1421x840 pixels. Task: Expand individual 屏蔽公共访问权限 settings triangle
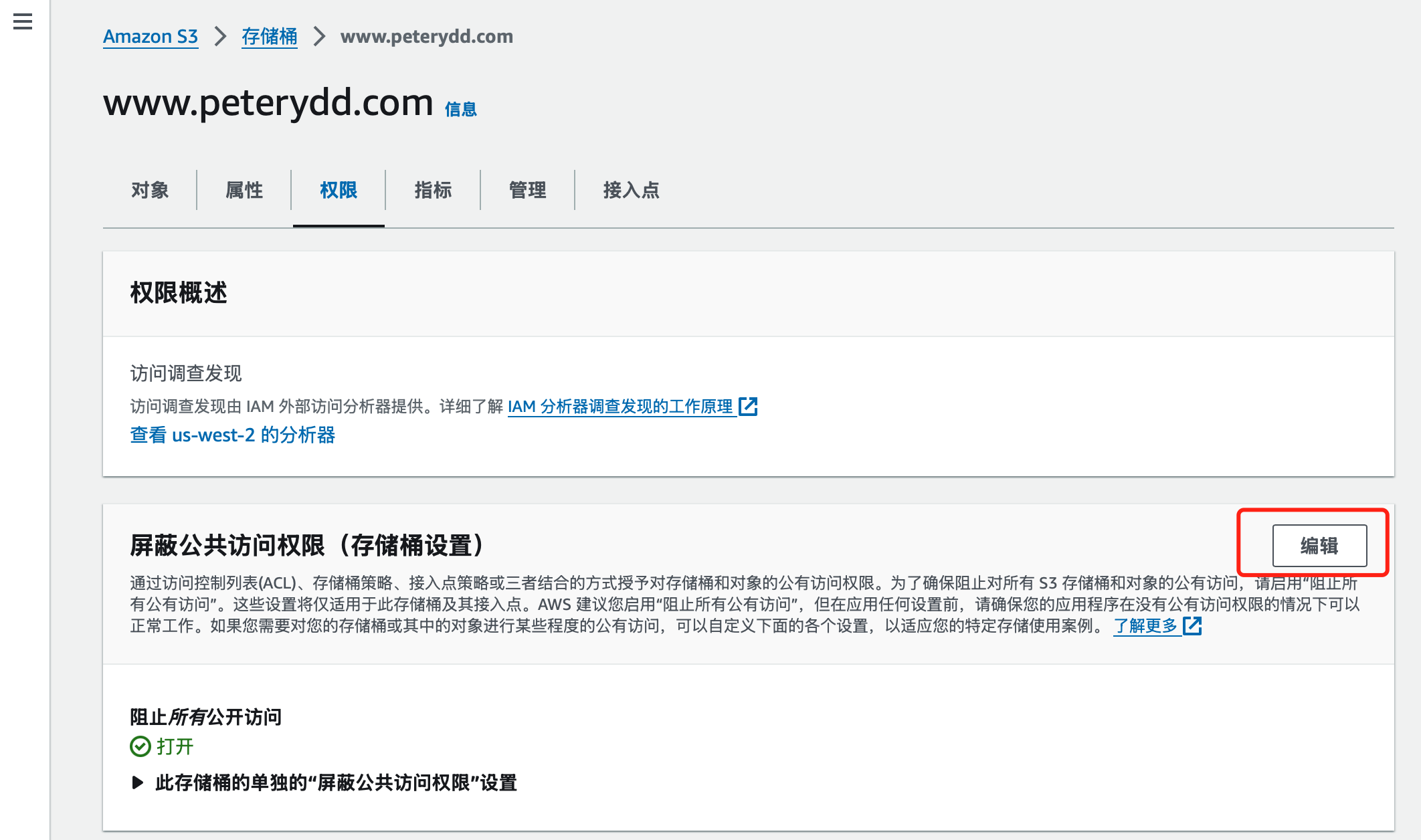pos(138,782)
